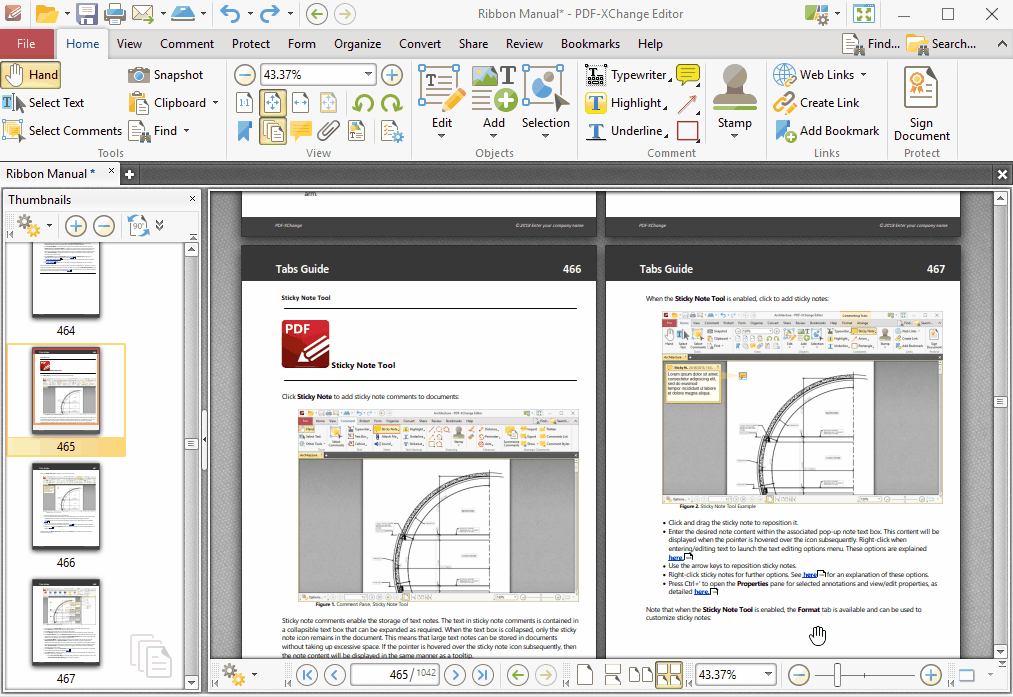Enable the Hand tool
This screenshot has height=697, width=1013.
(31, 75)
